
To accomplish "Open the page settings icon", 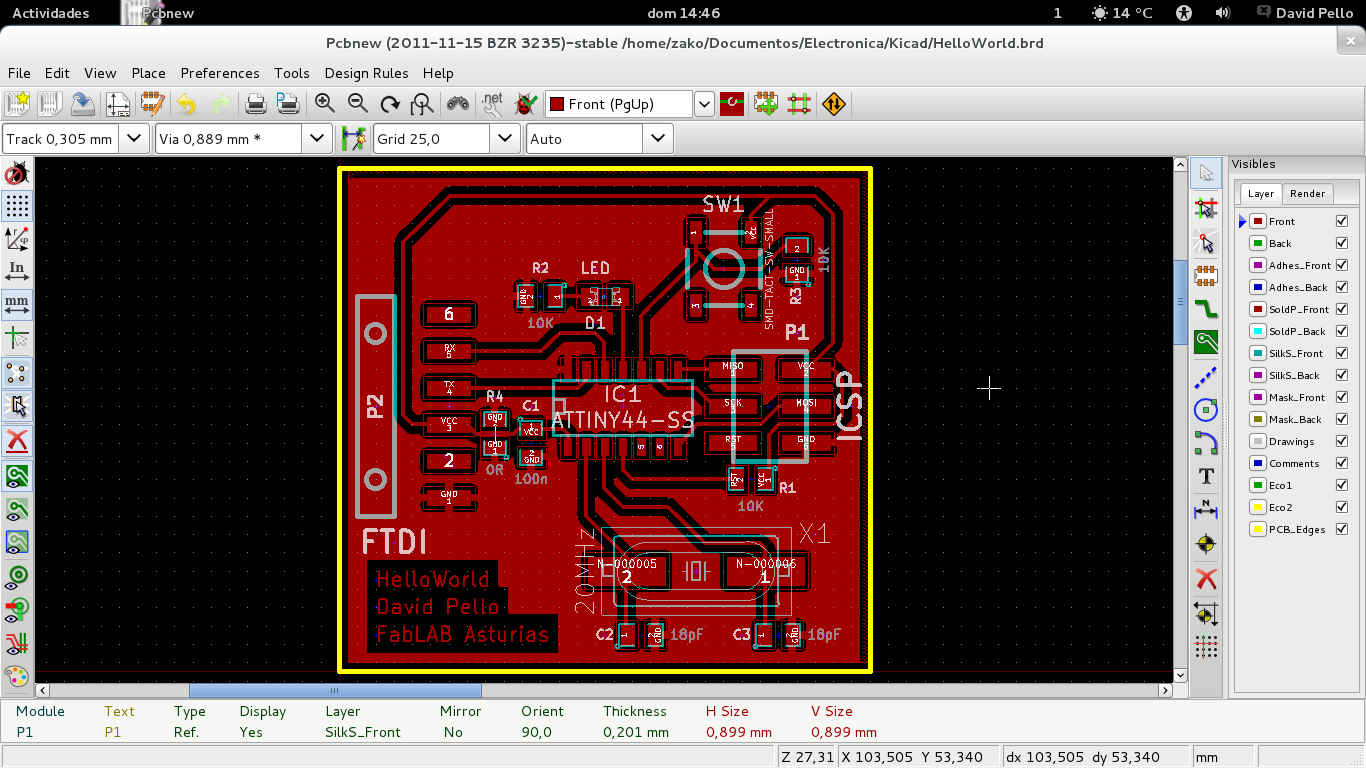I will (118, 103).
